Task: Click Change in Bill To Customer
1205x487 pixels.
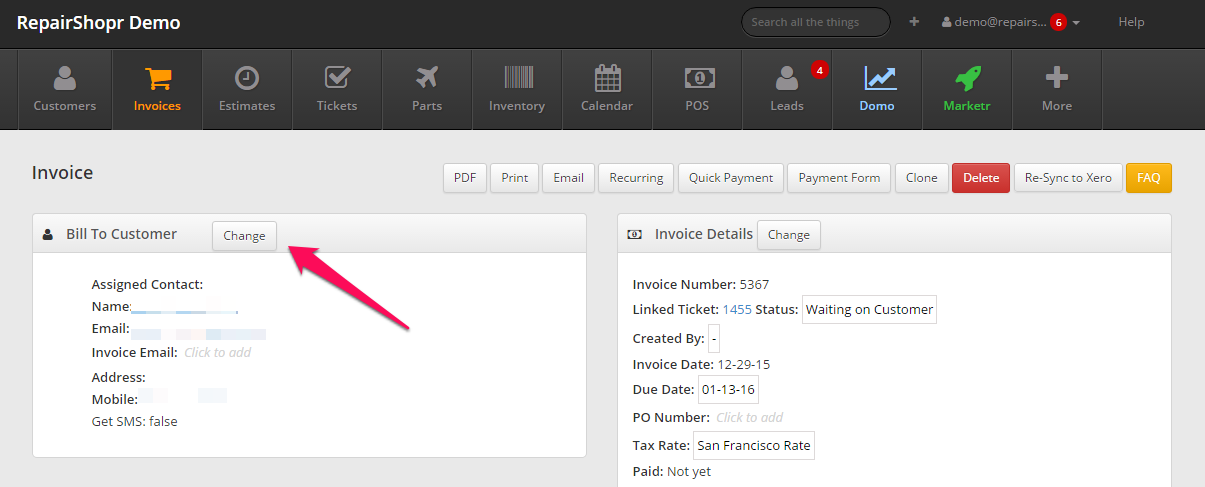Action: pos(244,236)
